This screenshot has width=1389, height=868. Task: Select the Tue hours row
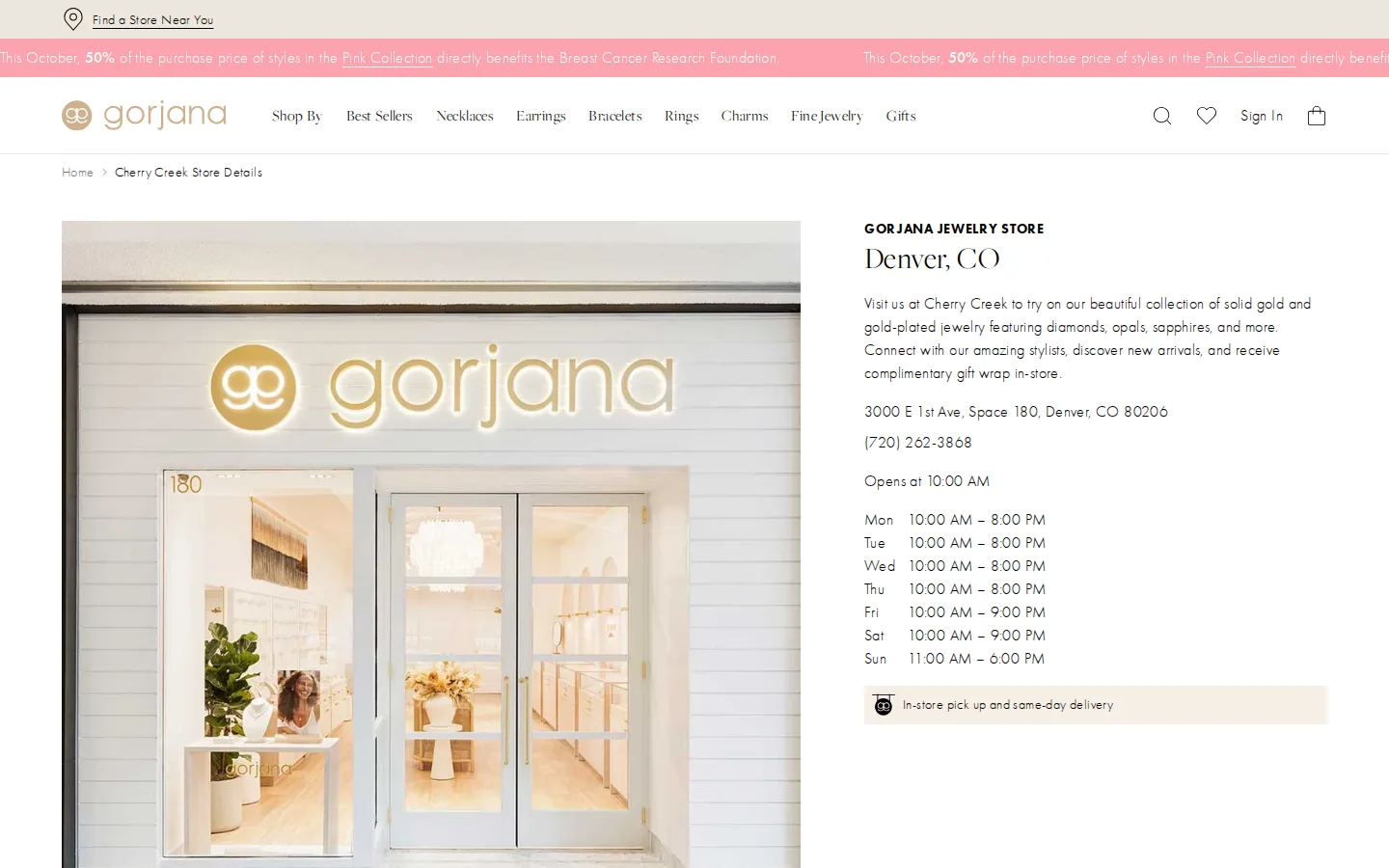coord(955,543)
